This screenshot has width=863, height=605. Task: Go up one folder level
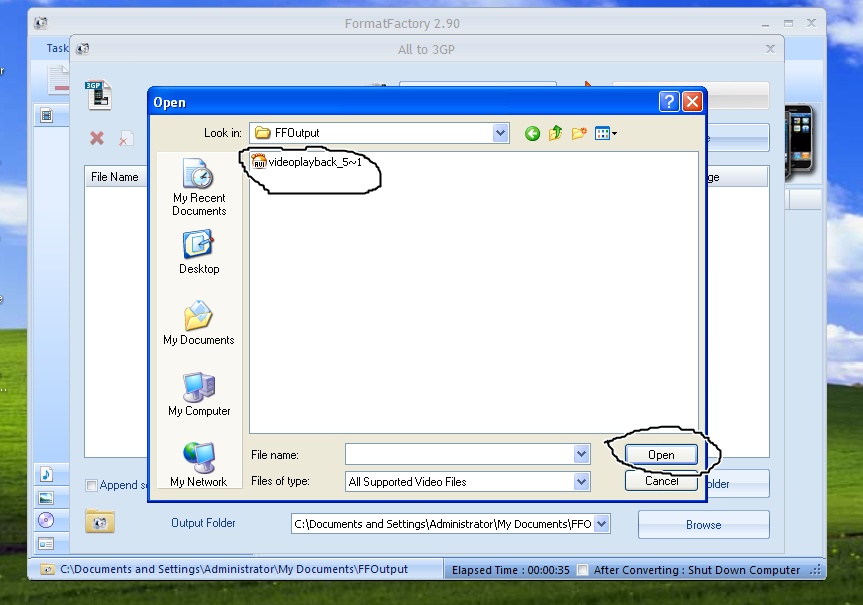pyautogui.click(x=555, y=133)
